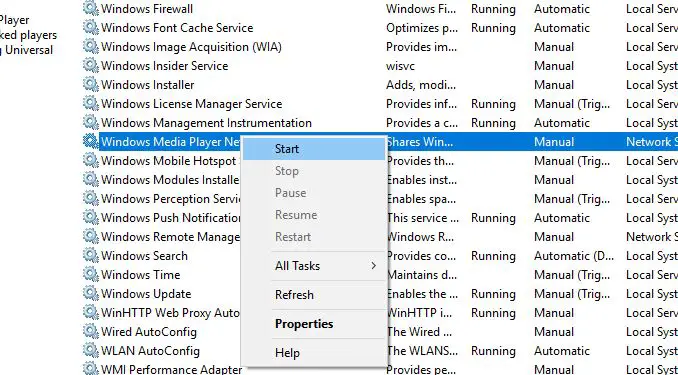This screenshot has width=678, height=375.
Task: Click the All Tasks submenu arrow
Action: [374, 266]
